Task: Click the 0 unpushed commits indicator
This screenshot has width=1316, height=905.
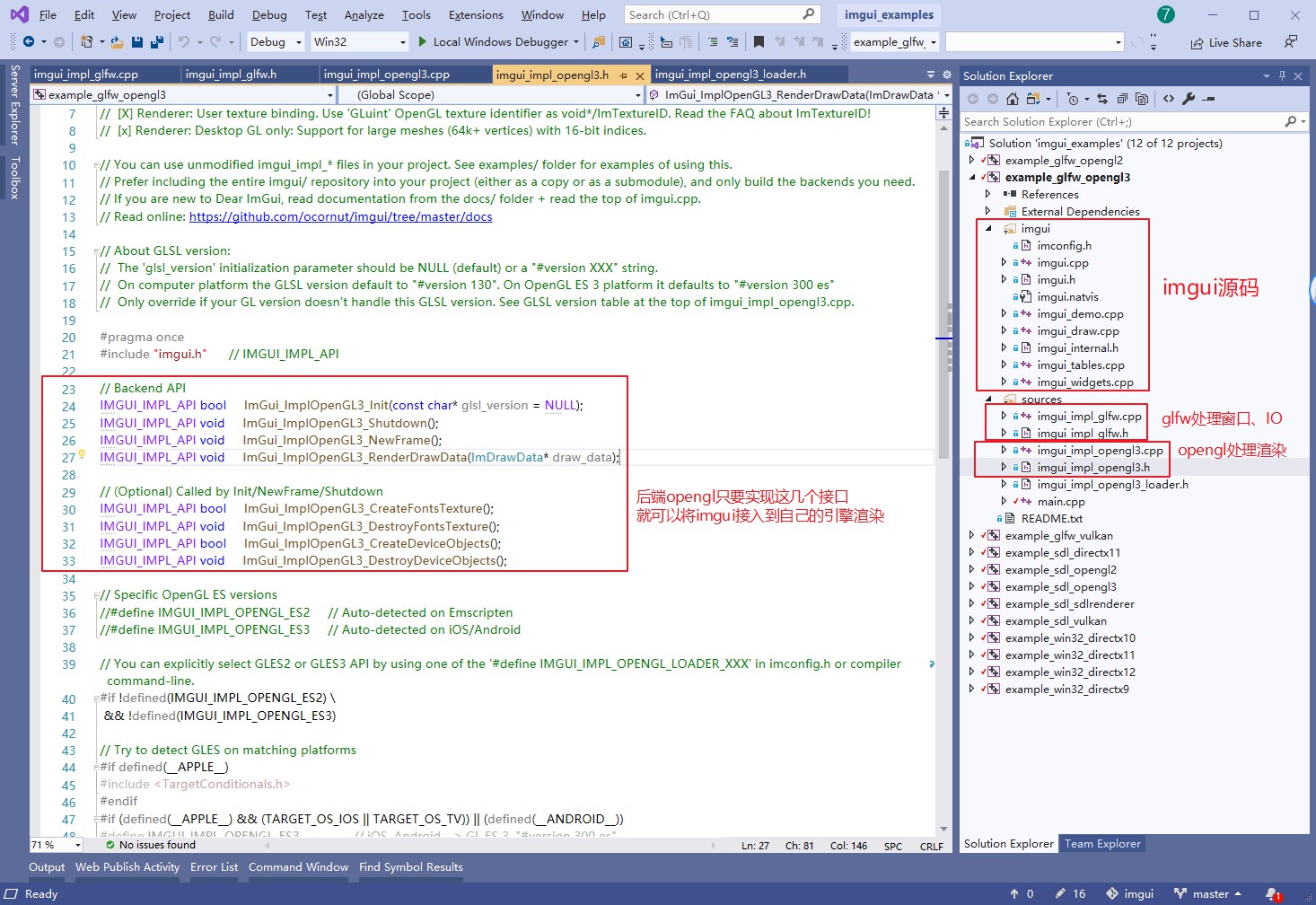Action: [1022, 894]
